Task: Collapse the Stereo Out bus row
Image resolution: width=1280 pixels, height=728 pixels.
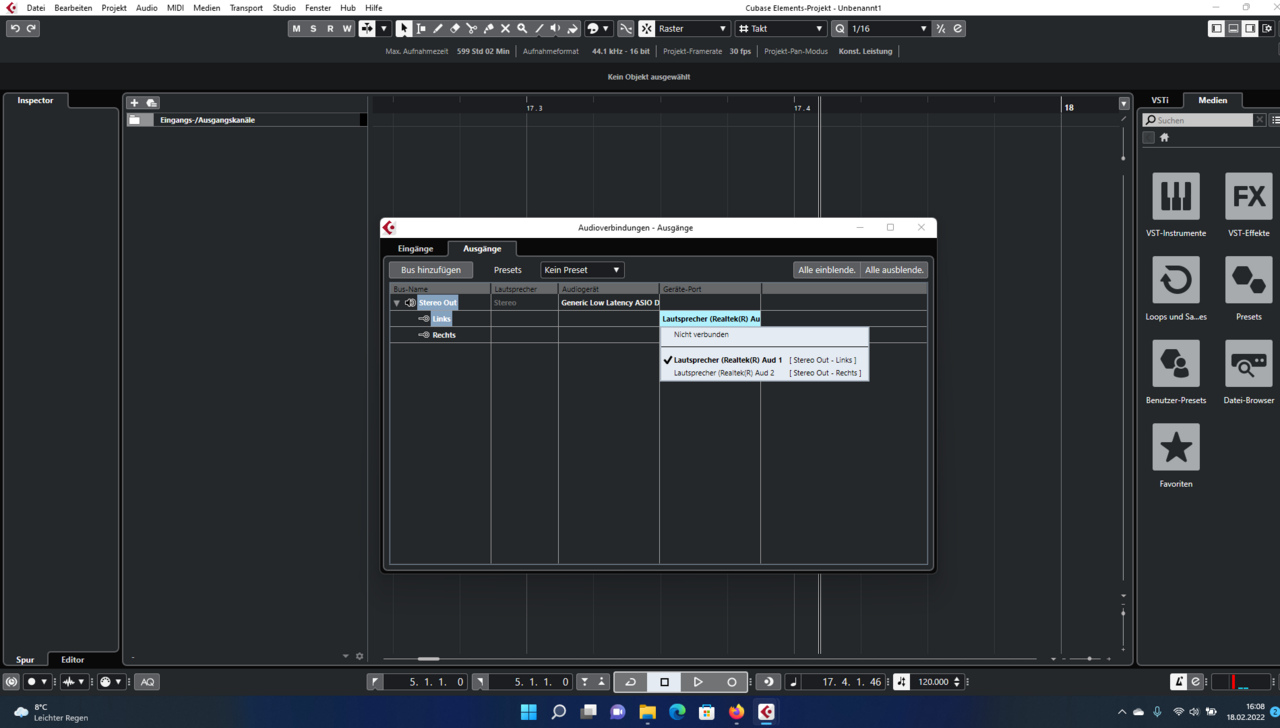Action: (397, 303)
